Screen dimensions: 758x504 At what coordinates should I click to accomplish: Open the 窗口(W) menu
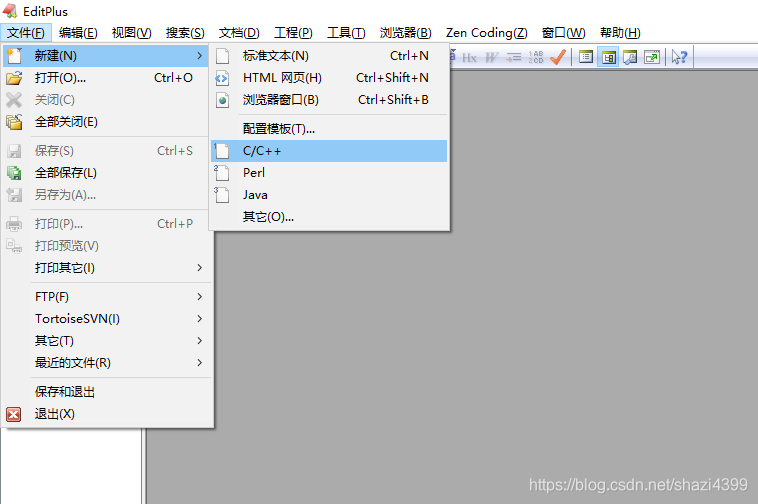pos(564,33)
